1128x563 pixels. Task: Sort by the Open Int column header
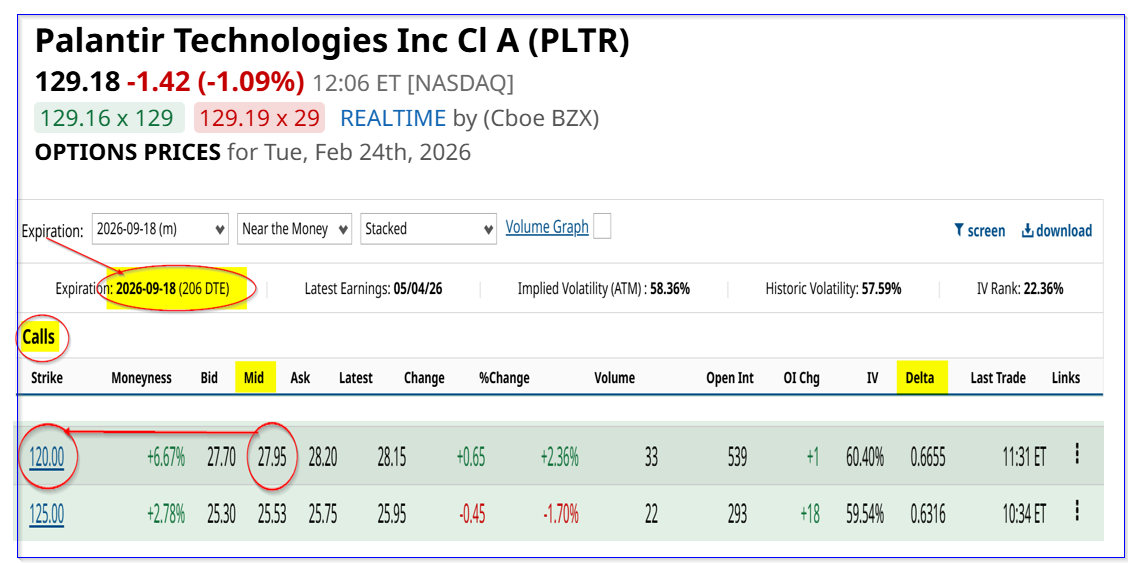pos(730,378)
